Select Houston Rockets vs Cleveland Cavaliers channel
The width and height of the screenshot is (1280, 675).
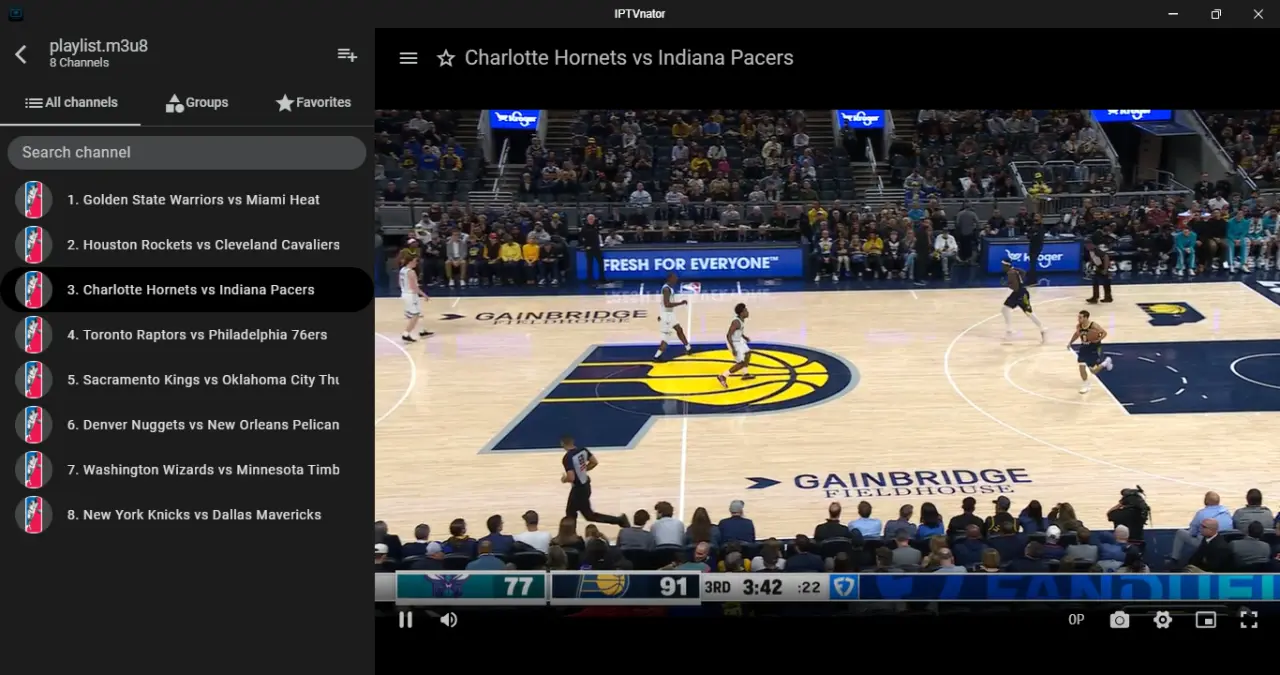pos(187,244)
